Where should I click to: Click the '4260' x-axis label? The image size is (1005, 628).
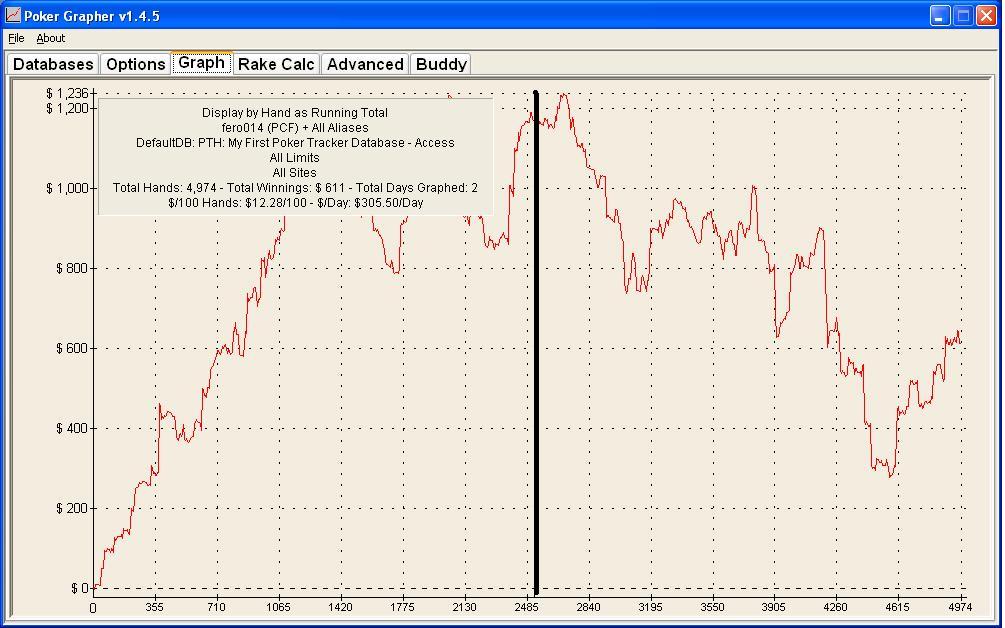click(836, 607)
